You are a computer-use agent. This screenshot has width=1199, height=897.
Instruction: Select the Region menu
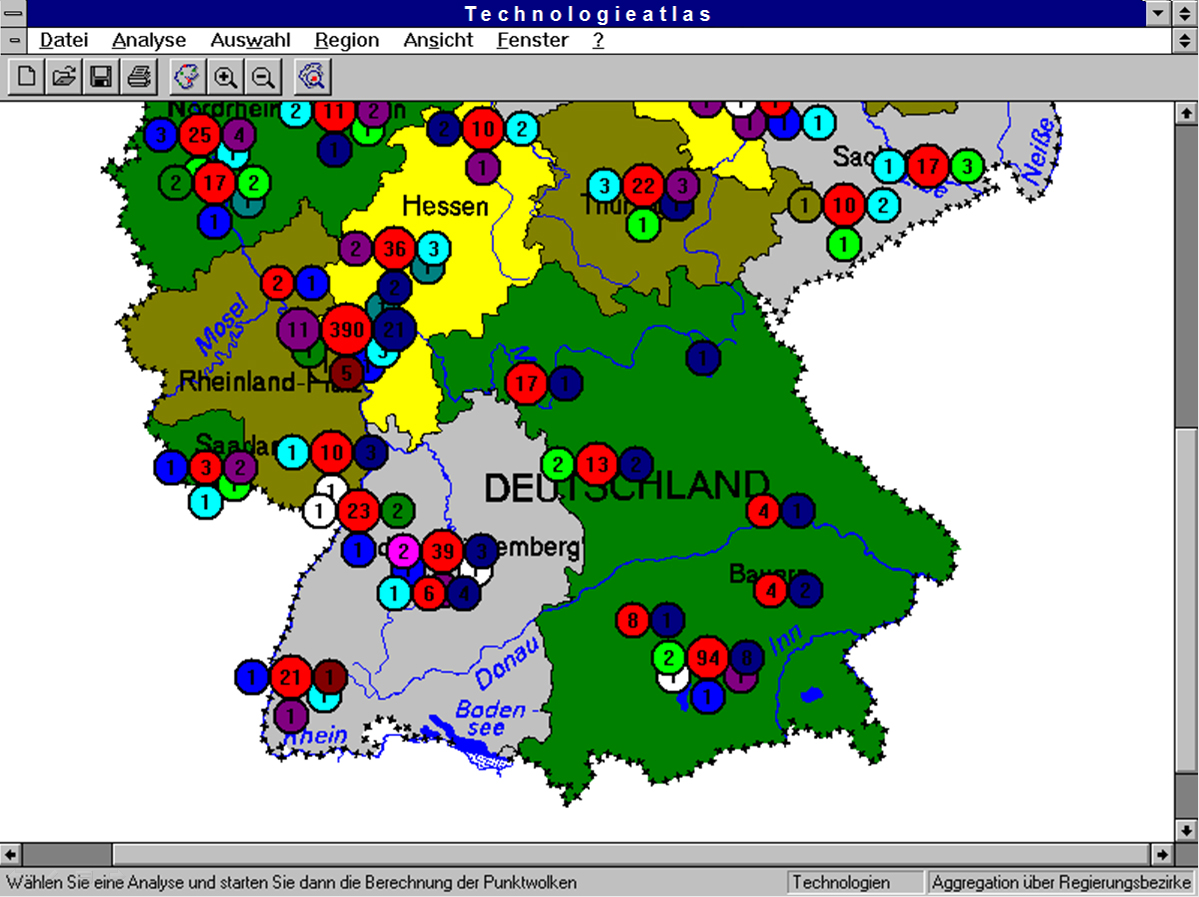coord(347,41)
